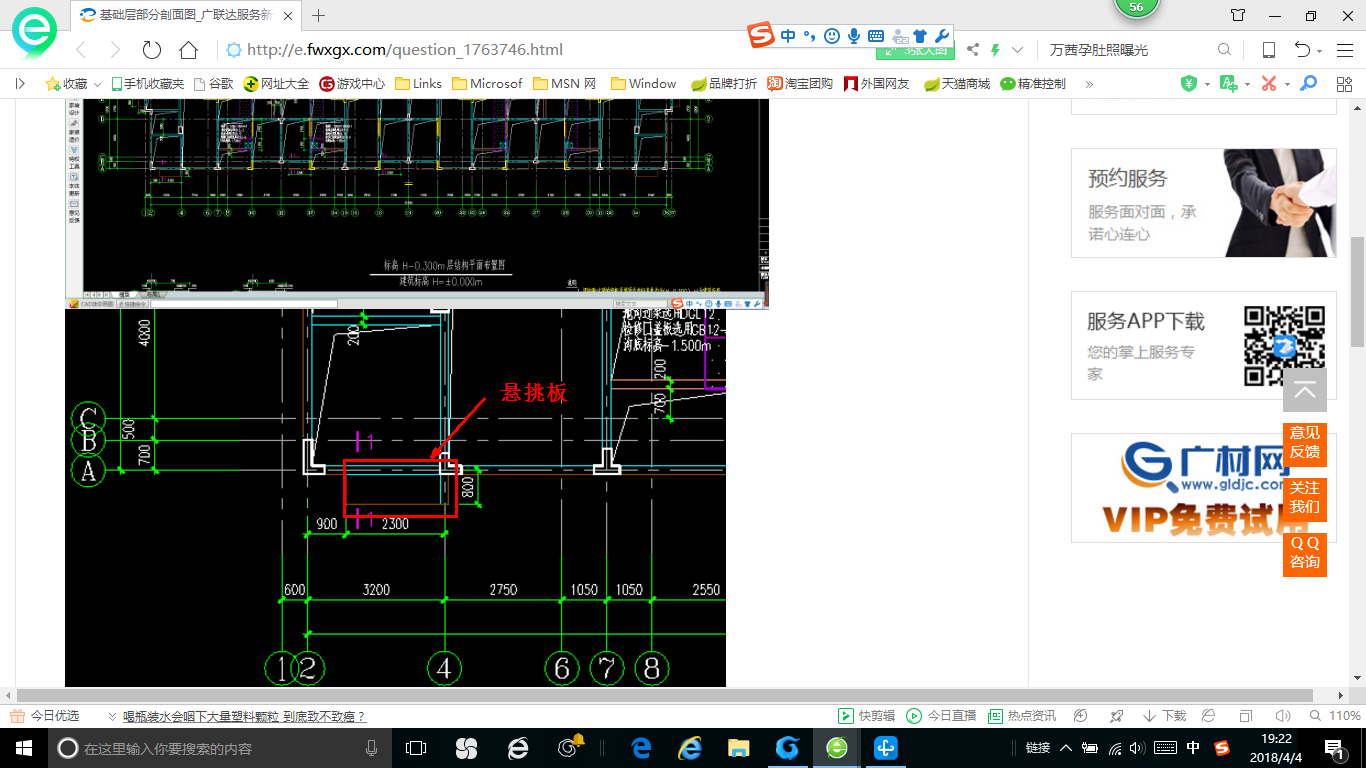Click the blue magnifier find icon
Viewport: 1366px width, 768px height.
pos(1308,84)
